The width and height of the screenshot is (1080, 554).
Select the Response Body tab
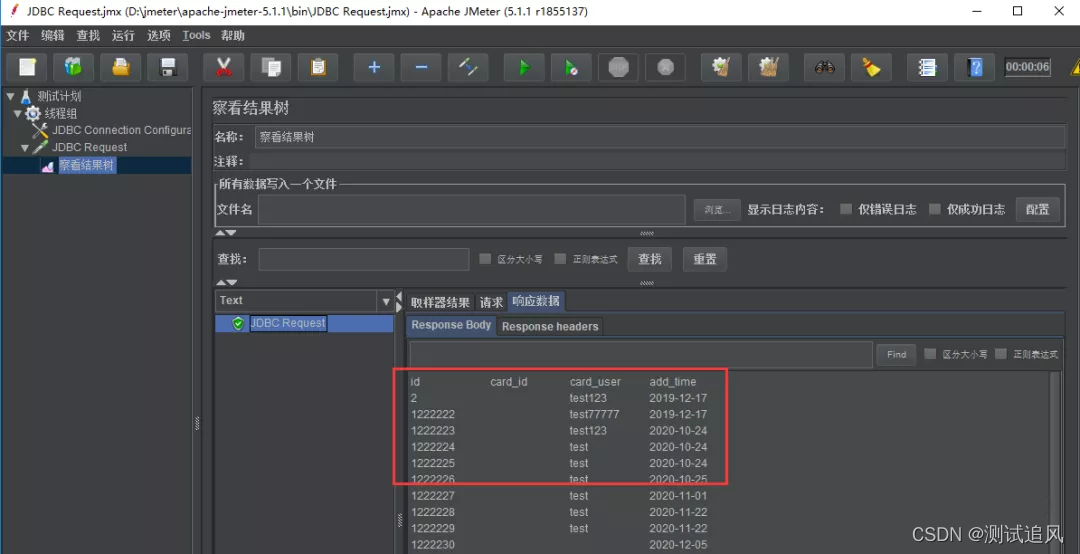pyautogui.click(x=451, y=325)
